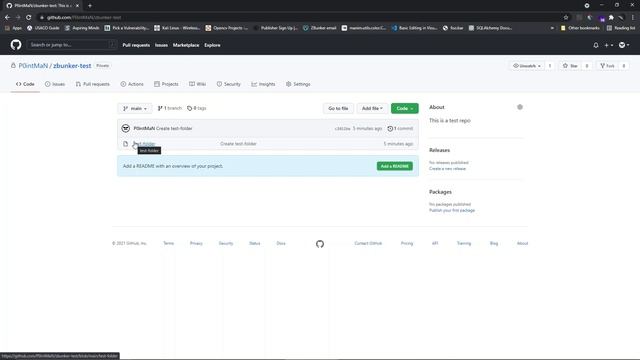Expand the main branch selector
The height and width of the screenshot is (360, 640).
[x=135, y=108]
